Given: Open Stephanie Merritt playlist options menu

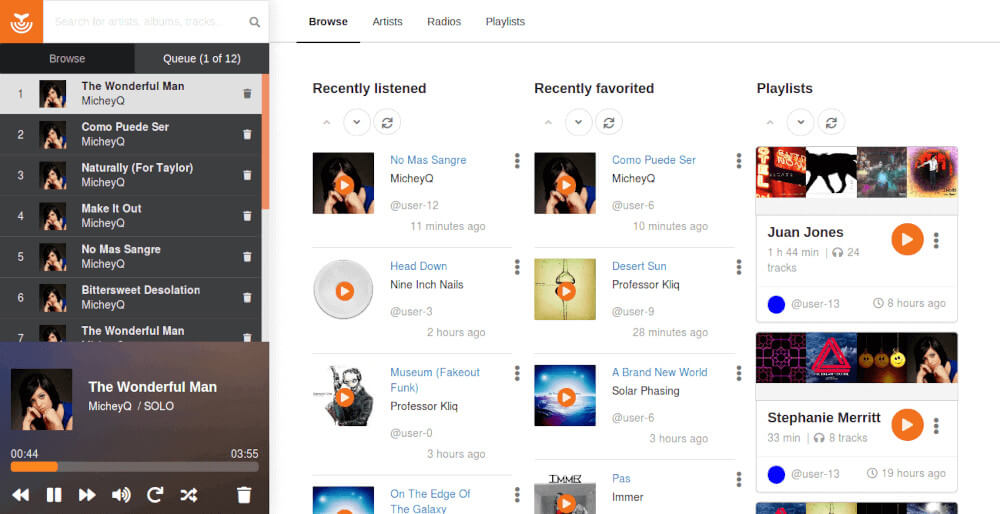Looking at the screenshot, I should pyautogui.click(x=936, y=425).
